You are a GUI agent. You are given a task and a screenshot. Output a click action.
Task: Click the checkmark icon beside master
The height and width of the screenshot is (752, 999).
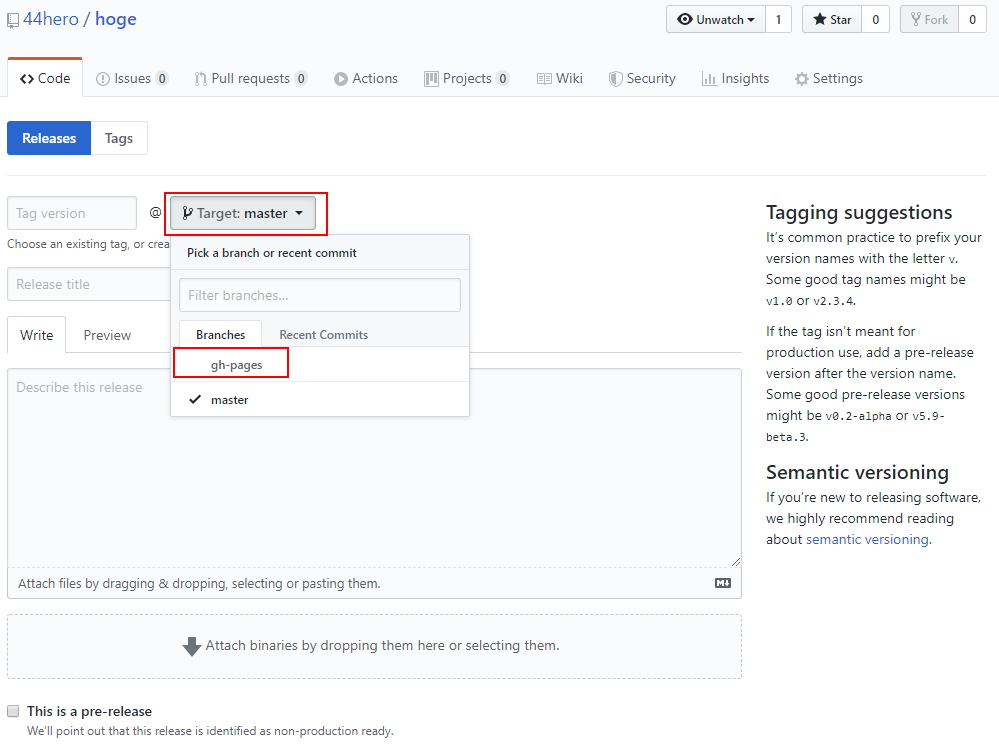(x=195, y=400)
